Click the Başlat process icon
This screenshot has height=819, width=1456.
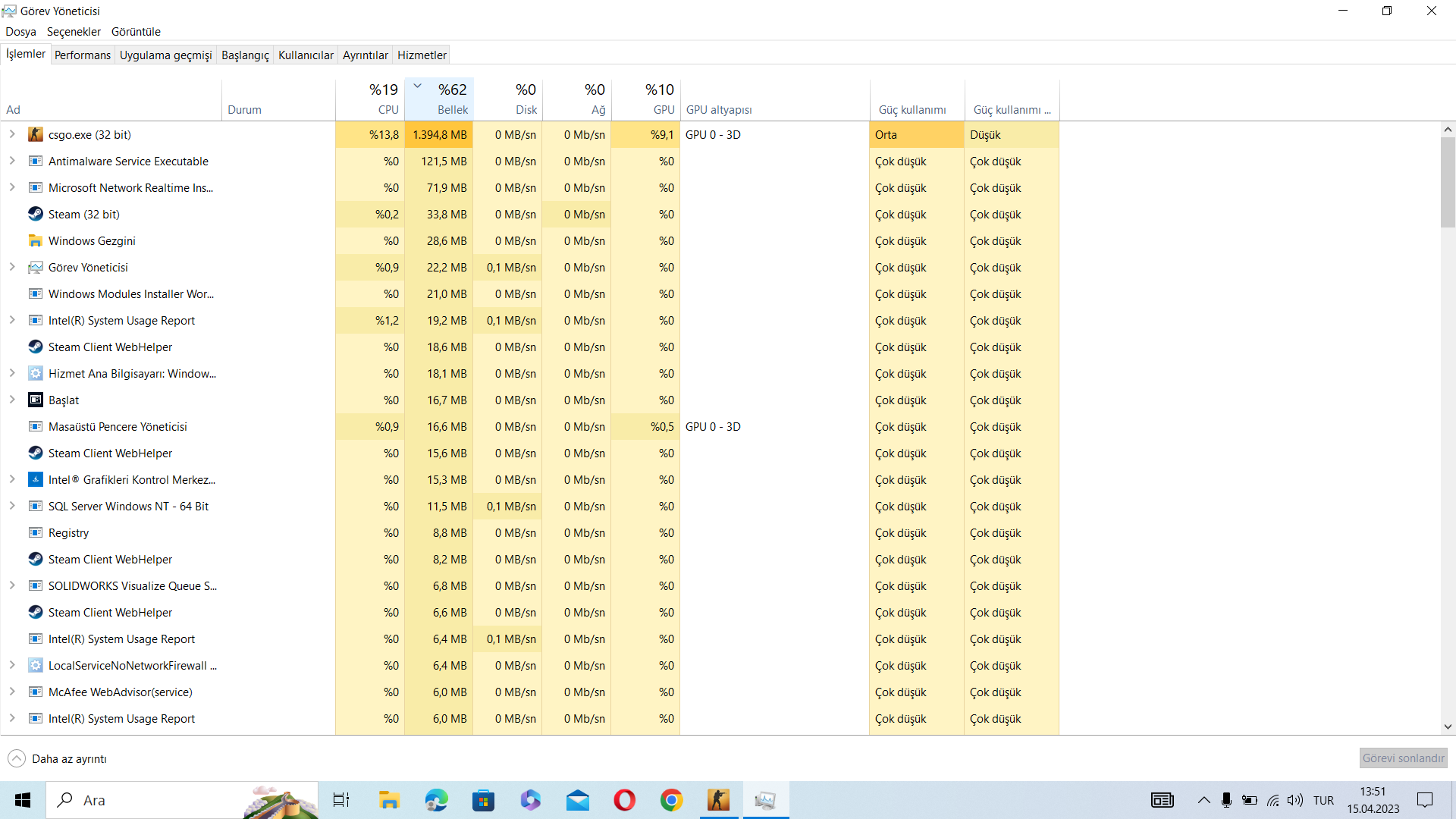[x=36, y=400]
